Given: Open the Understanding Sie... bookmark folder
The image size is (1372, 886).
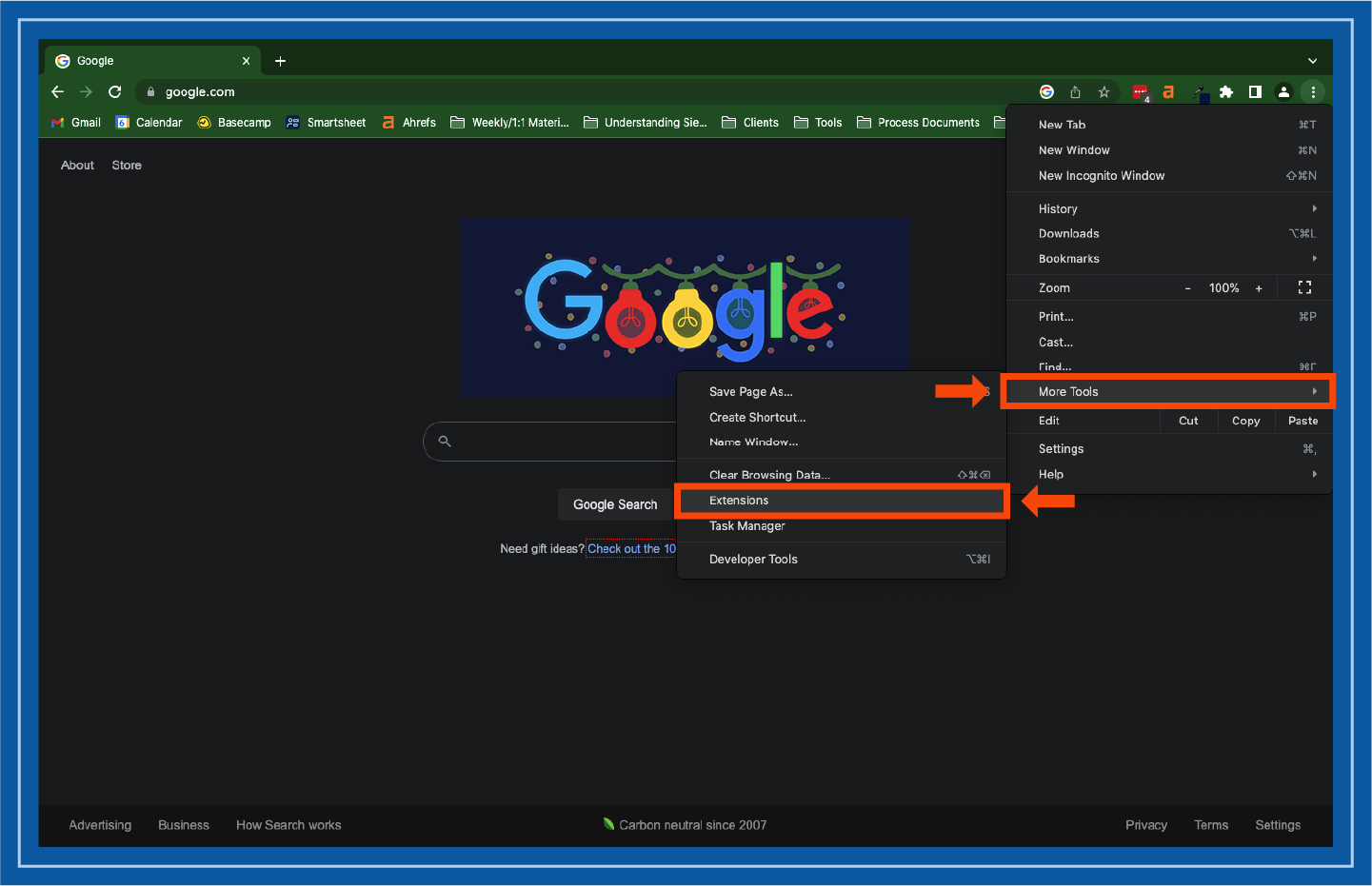Looking at the screenshot, I should point(645,123).
